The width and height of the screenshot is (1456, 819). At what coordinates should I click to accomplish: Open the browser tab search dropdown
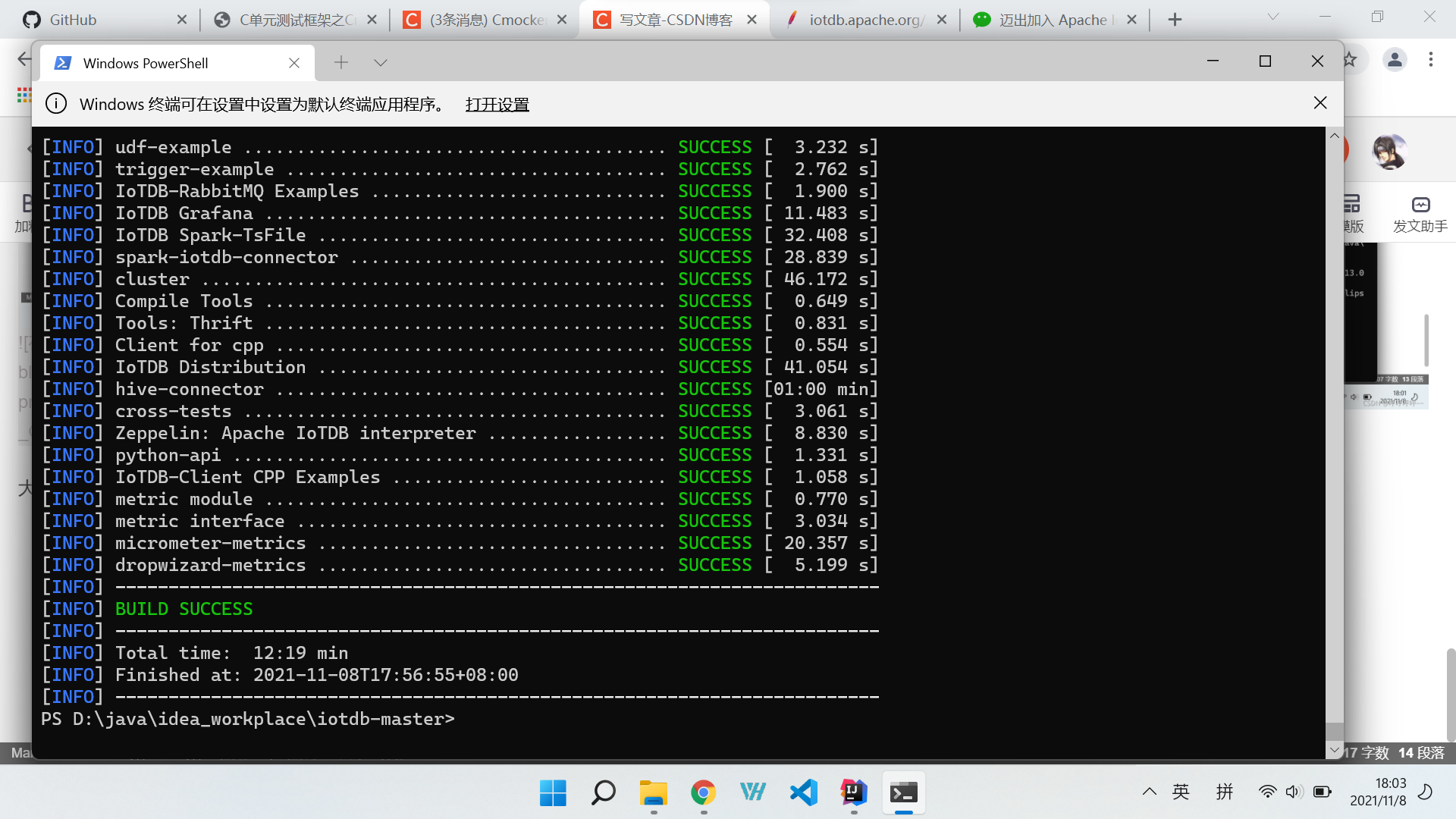(x=1272, y=17)
